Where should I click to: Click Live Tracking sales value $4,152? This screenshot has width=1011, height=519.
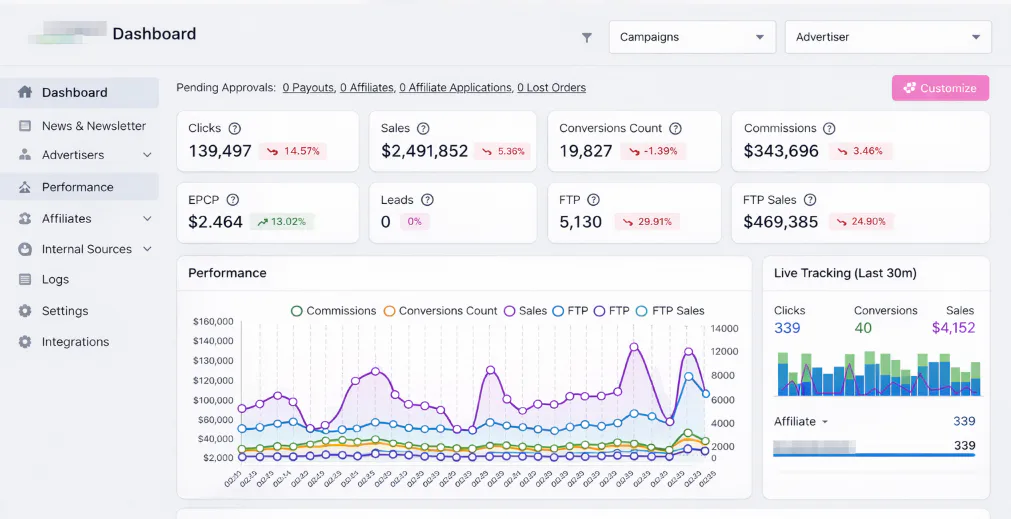point(953,328)
